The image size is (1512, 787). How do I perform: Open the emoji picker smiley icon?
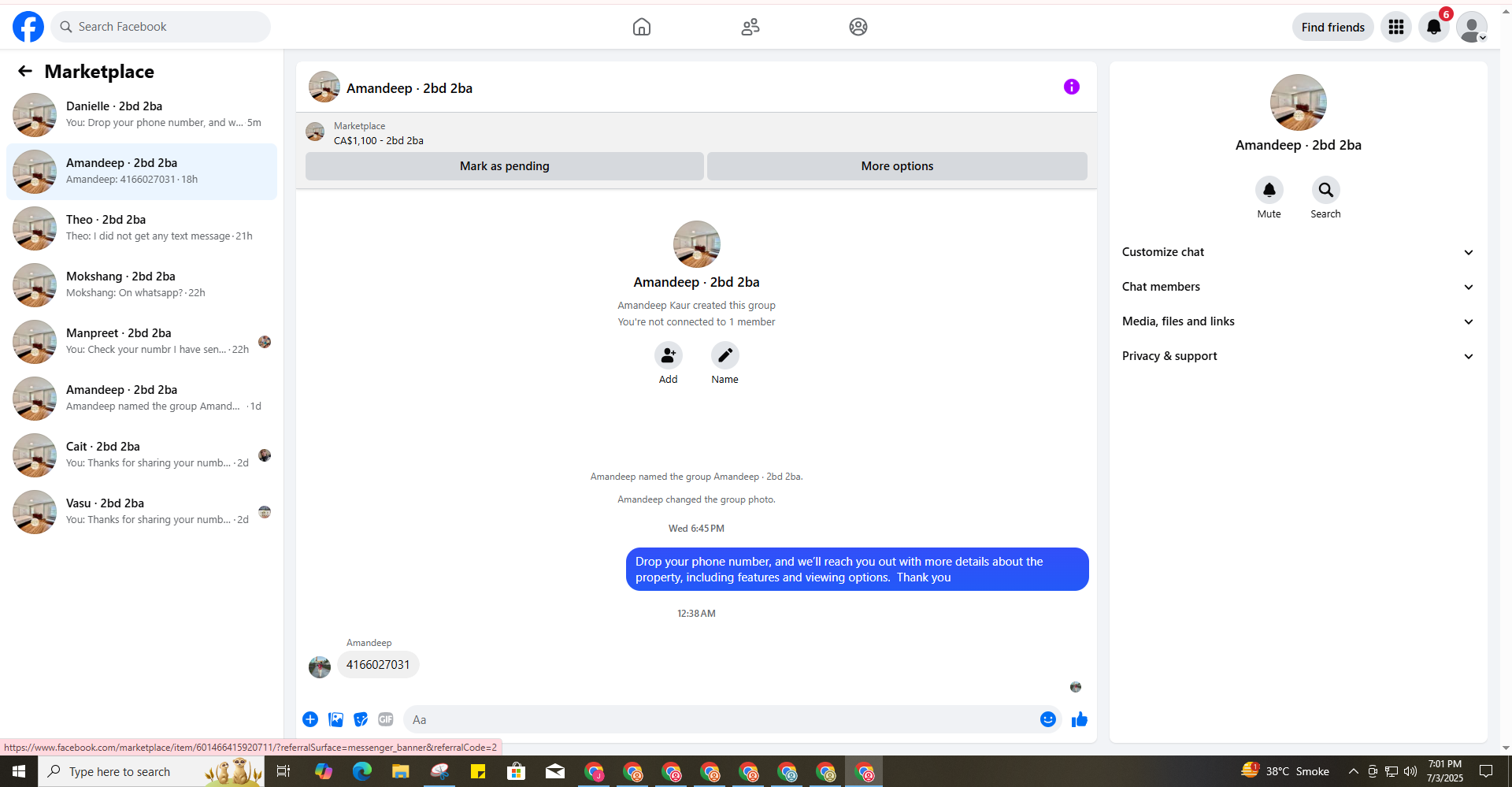(1048, 719)
